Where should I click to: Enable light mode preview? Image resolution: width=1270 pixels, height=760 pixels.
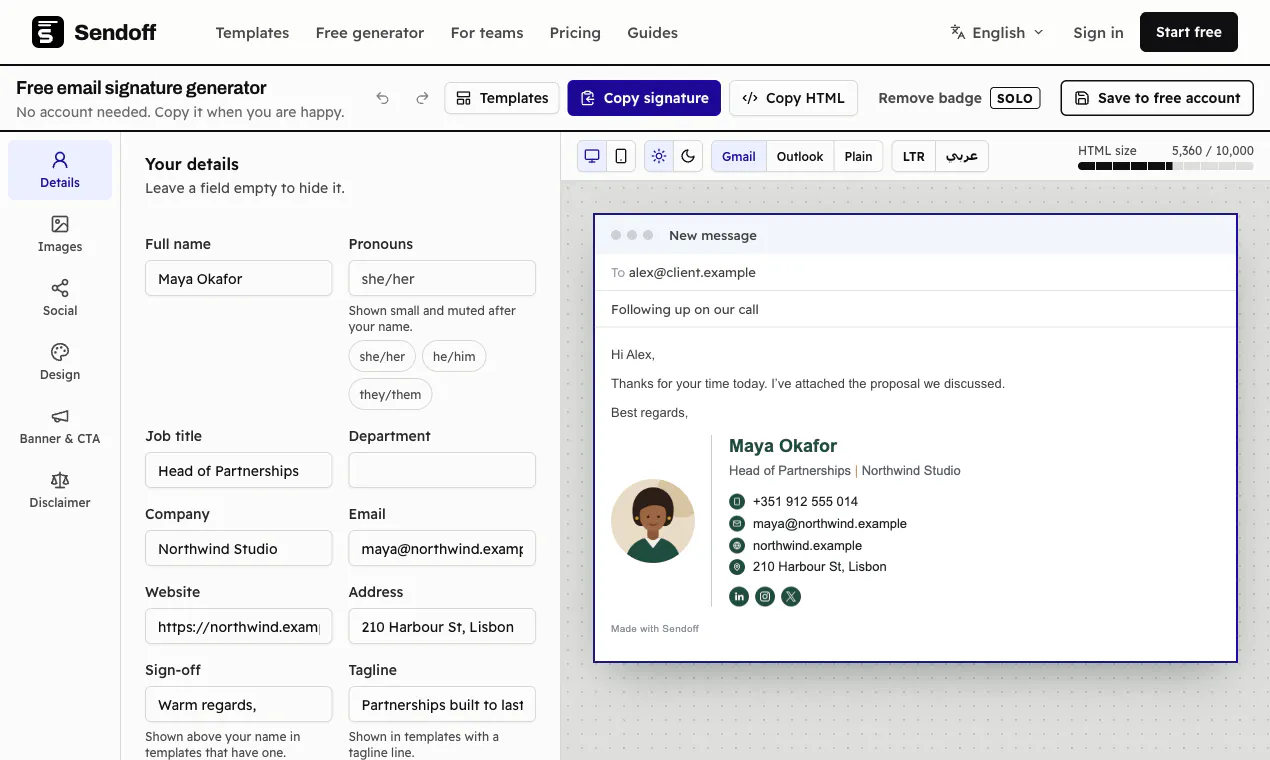[x=658, y=156]
